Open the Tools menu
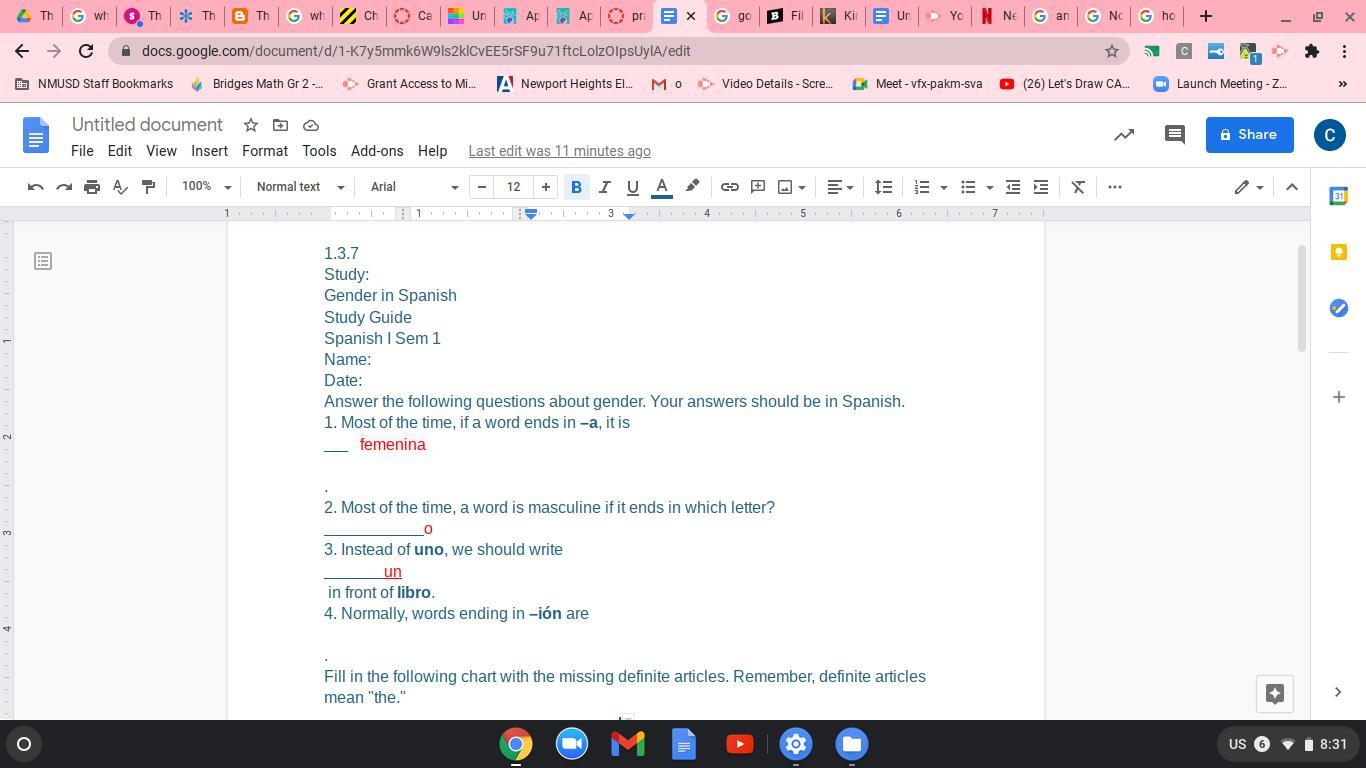Image resolution: width=1366 pixels, height=768 pixels. (319, 151)
